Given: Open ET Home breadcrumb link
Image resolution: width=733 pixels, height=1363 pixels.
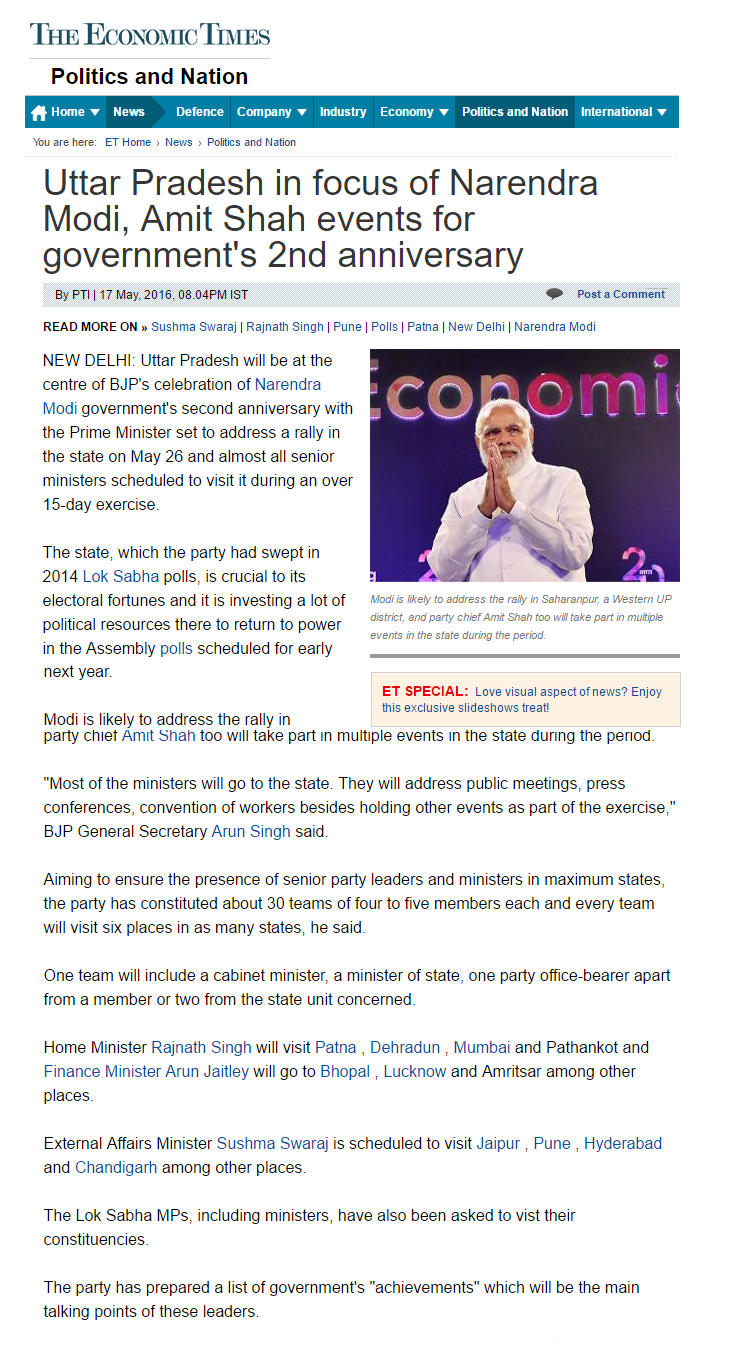Looking at the screenshot, I should [128, 142].
